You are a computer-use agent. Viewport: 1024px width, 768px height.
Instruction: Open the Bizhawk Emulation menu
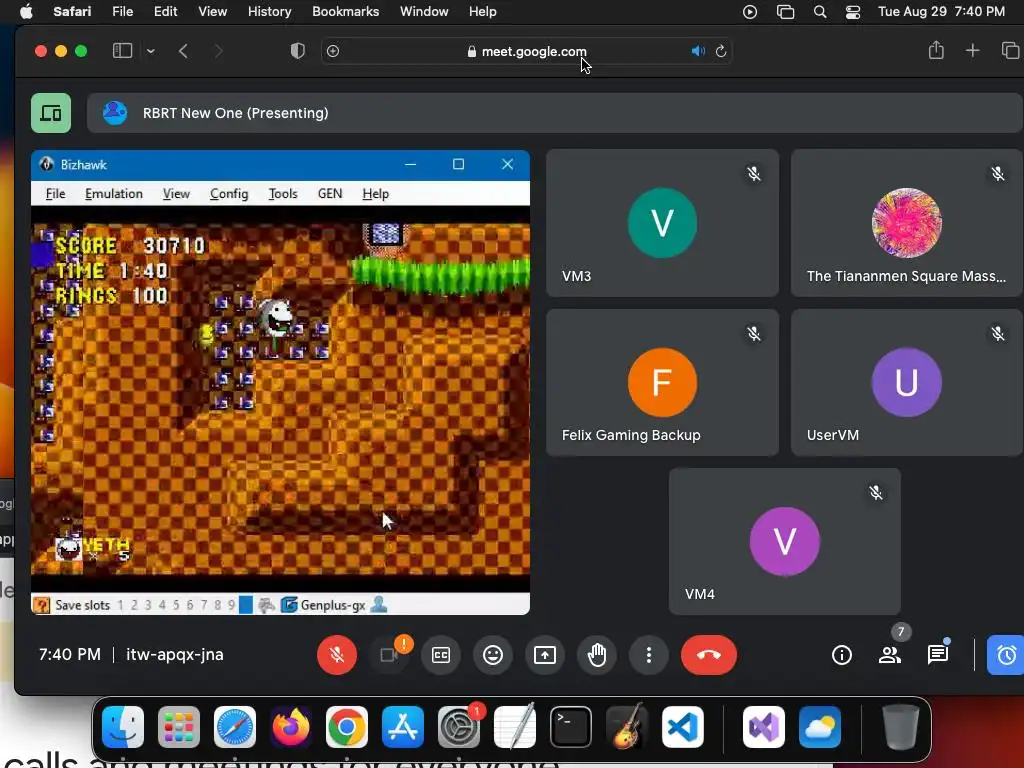tap(114, 194)
